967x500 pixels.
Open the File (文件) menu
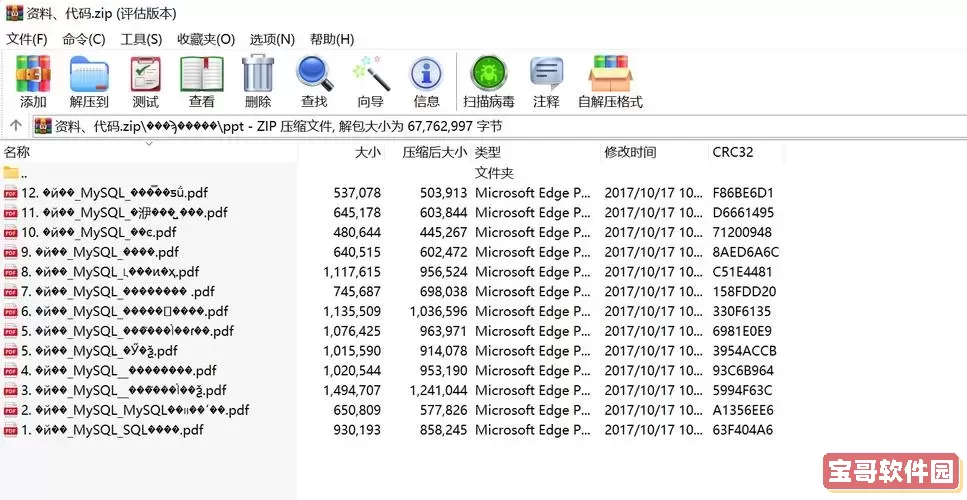pyautogui.click(x=27, y=39)
